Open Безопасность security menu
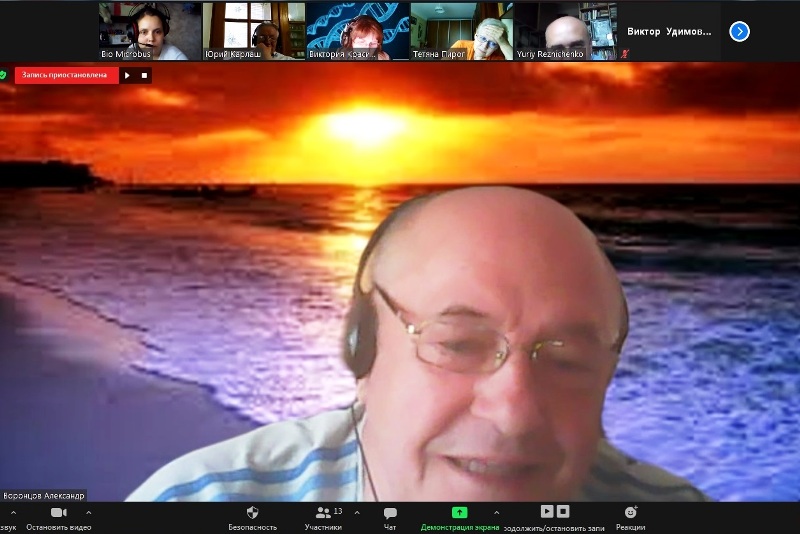 (253, 518)
